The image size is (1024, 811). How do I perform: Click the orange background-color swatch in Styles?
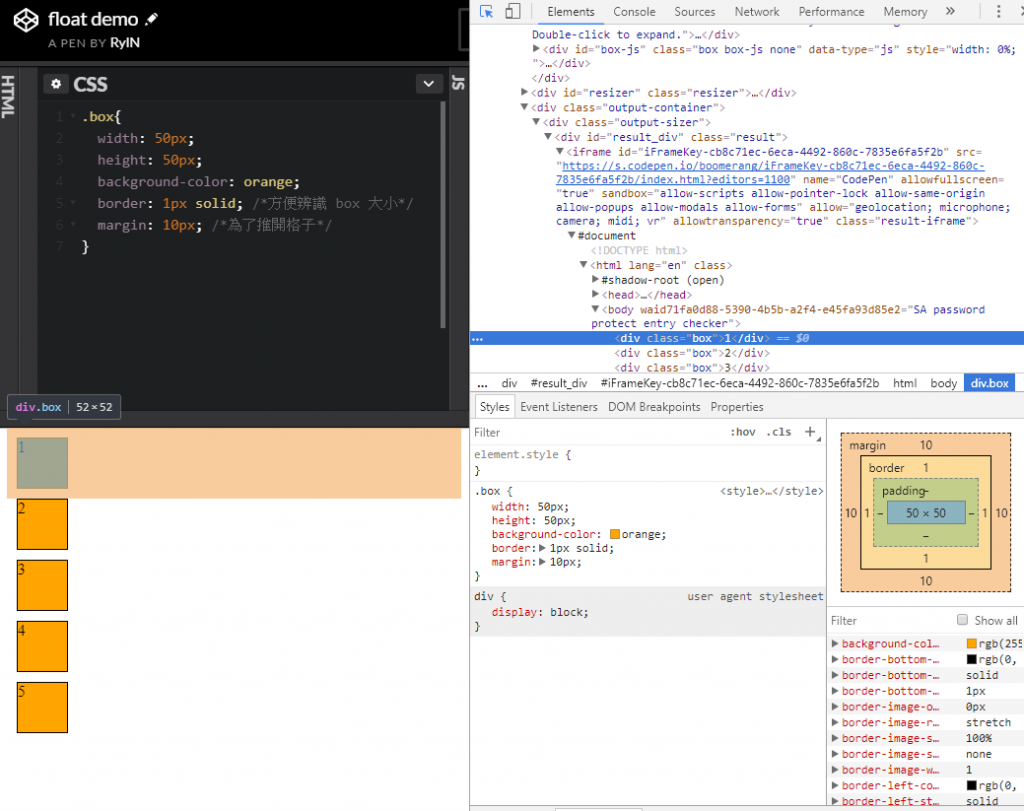[615, 534]
